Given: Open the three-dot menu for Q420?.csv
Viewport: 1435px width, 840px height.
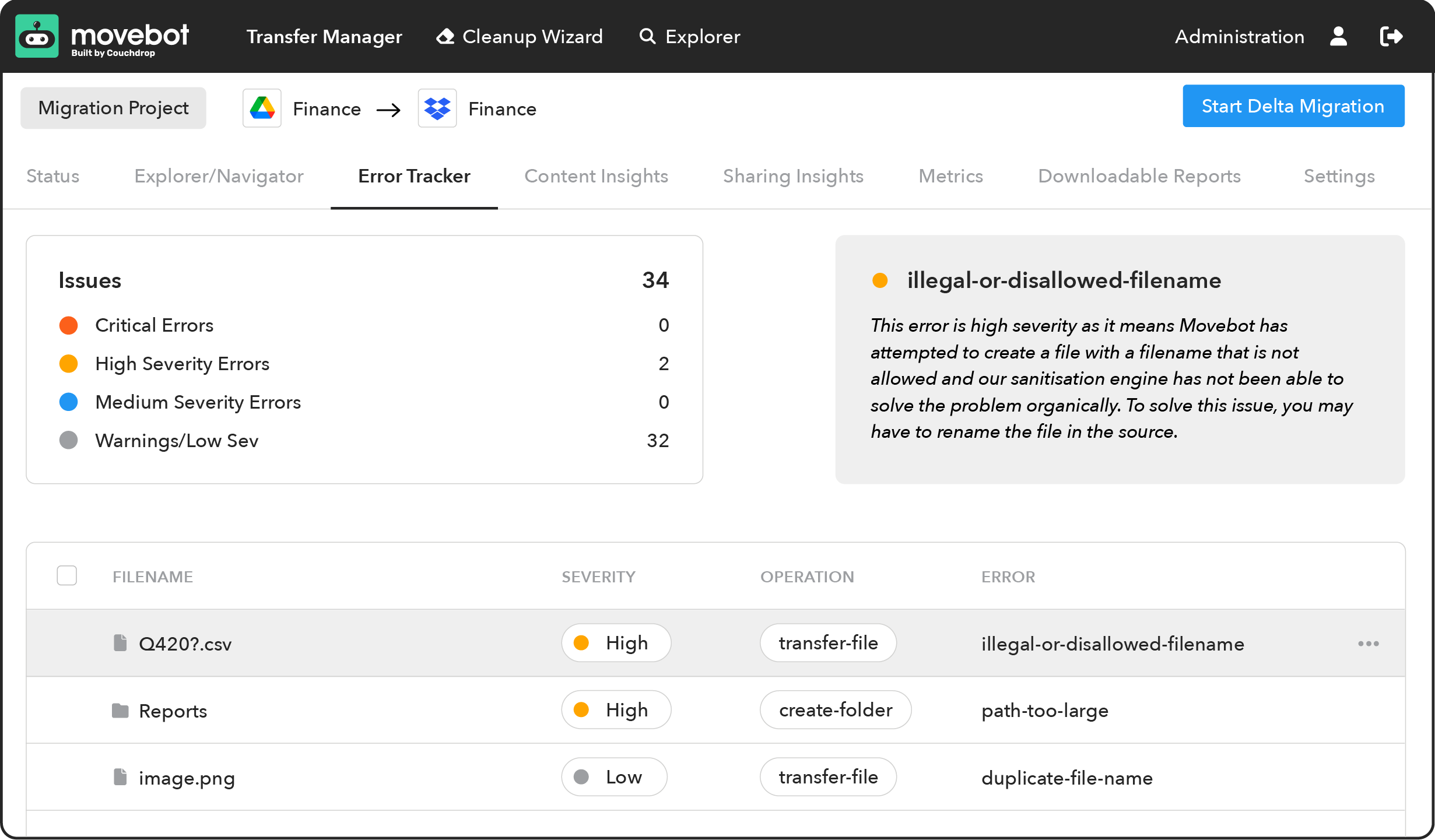Looking at the screenshot, I should pyautogui.click(x=1368, y=644).
